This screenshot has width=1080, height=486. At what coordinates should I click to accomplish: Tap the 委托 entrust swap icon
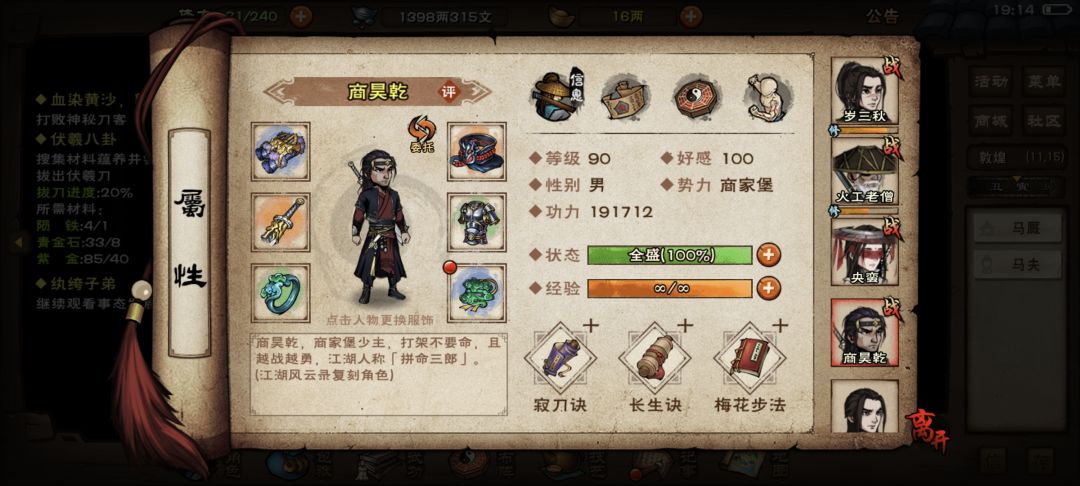[x=419, y=133]
